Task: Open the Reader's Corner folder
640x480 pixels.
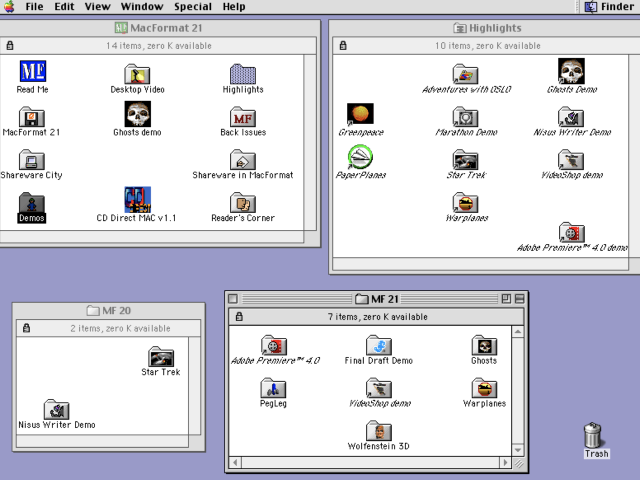Action: coord(243,202)
